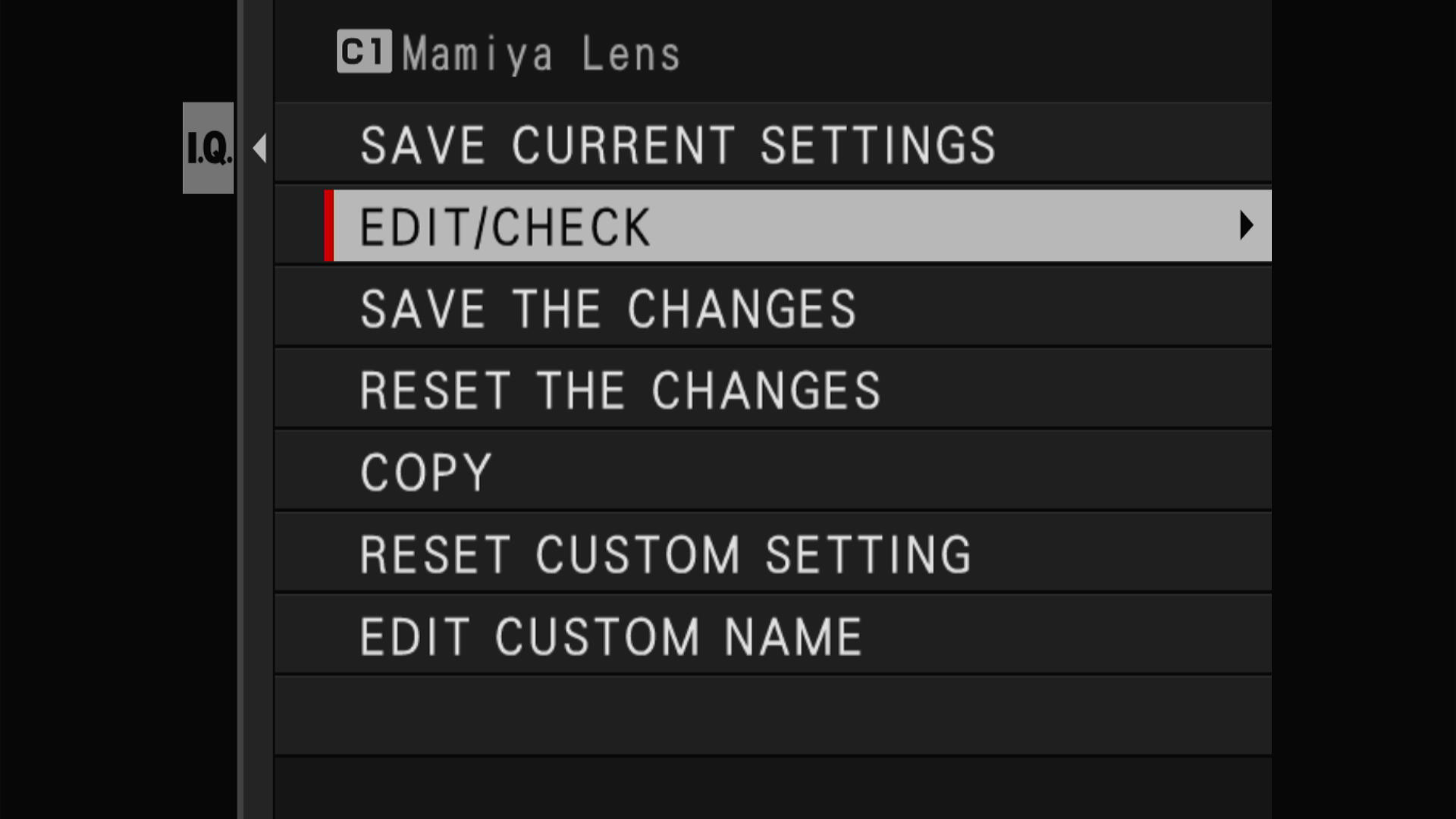Select SAVE THE CHANGES option

click(x=773, y=308)
